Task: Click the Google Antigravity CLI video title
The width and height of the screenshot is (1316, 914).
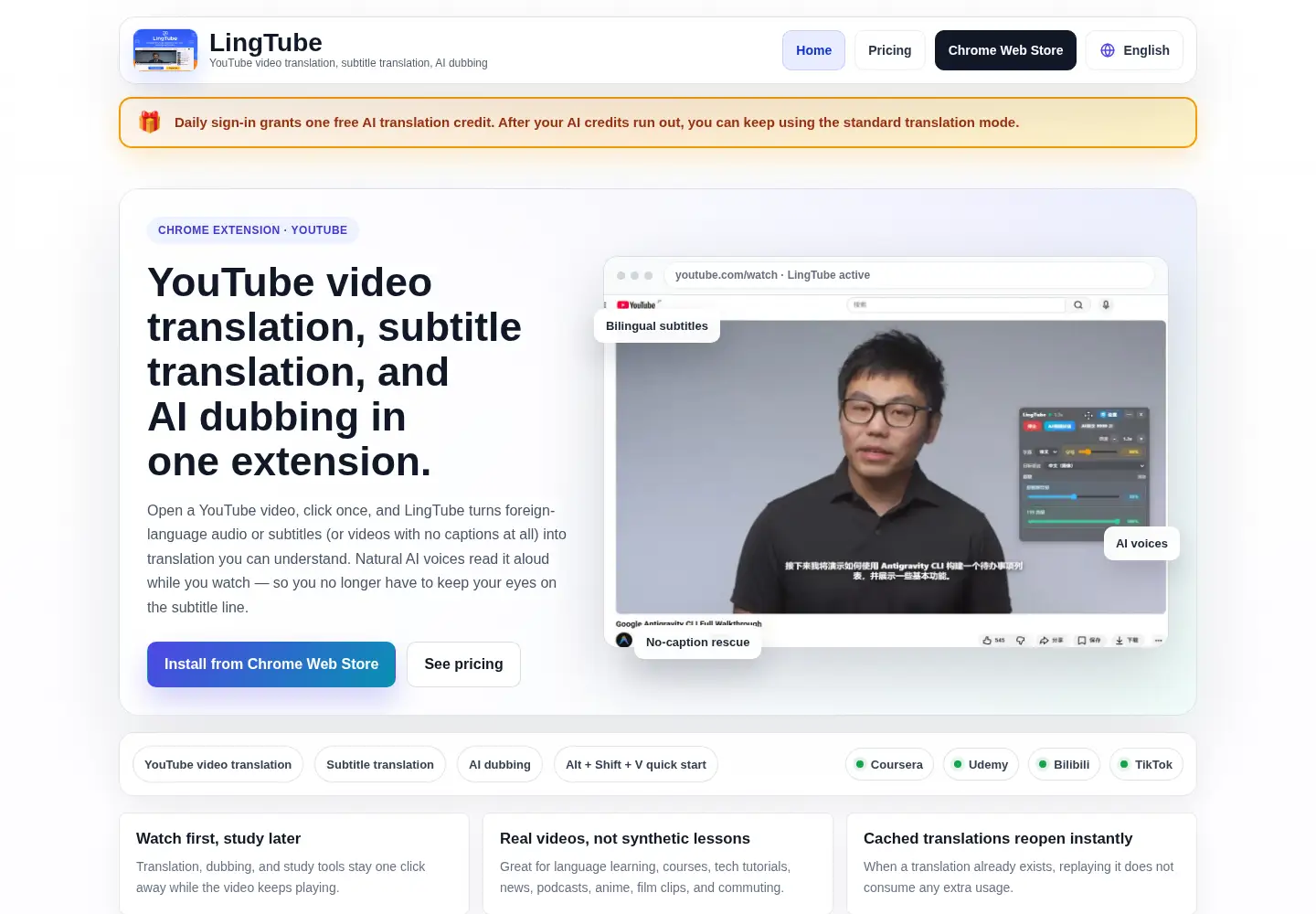Action: pos(688,623)
